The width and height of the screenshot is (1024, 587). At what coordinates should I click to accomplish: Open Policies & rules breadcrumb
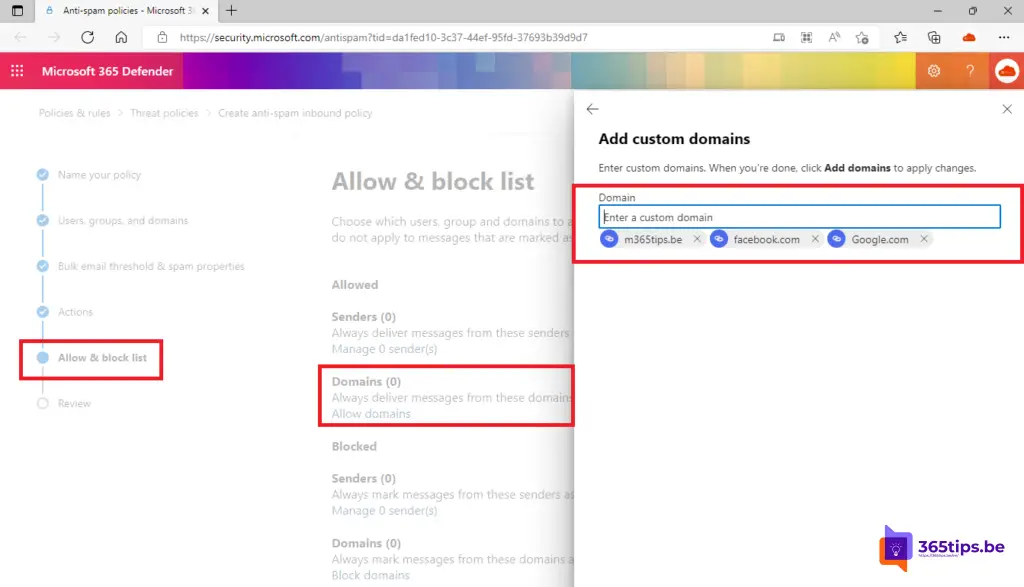(x=74, y=113)
